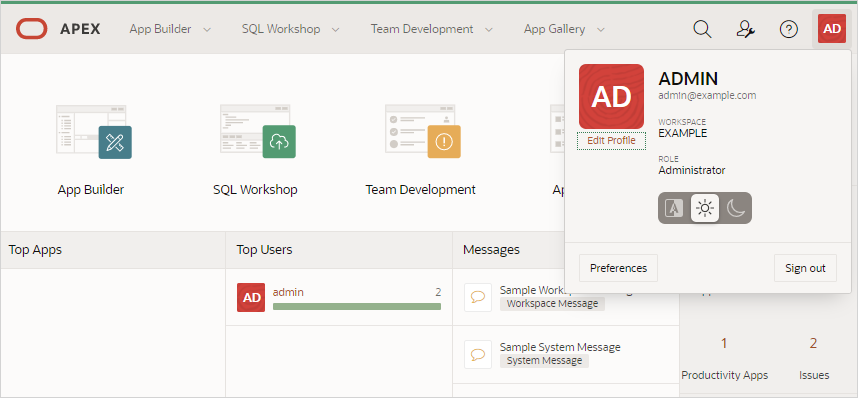
Task: Select the light mode sun toggle
Action: (x=705, y=208)
